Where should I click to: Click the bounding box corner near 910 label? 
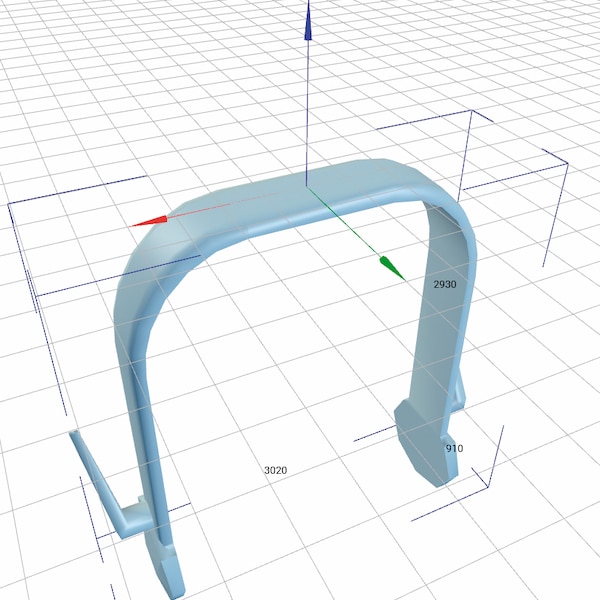point(488,487)
